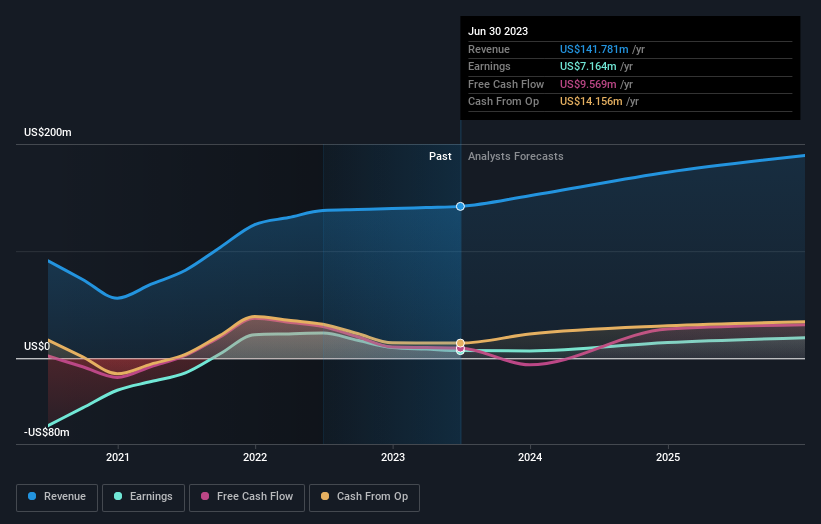Click the US$0 y-axis label
Viewport: 821px width, 524px height.
[37, 347]
